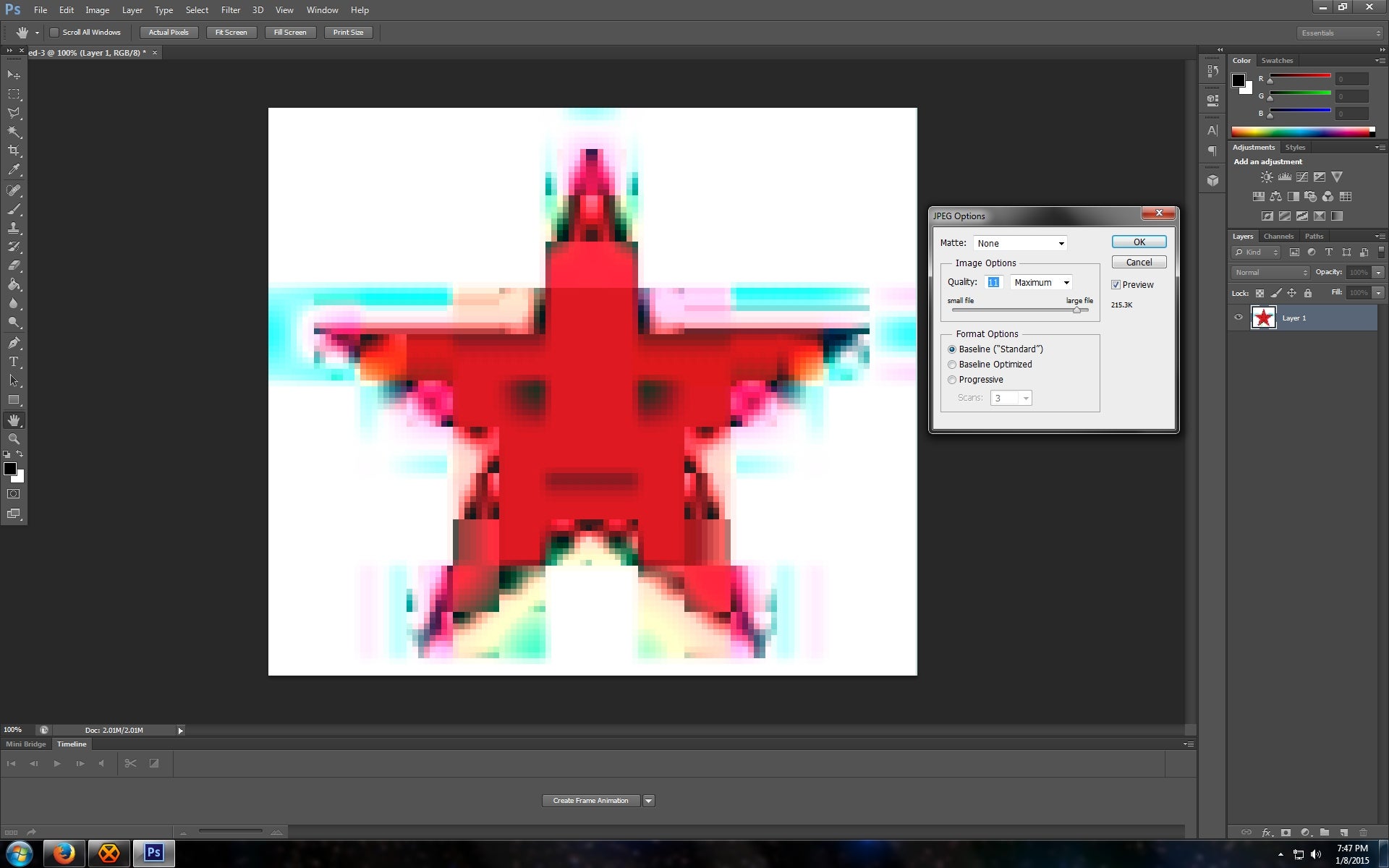This screenshot has height=868, width=1389.
Task: Switch to the Channels tab
Action: point(1278,237)
